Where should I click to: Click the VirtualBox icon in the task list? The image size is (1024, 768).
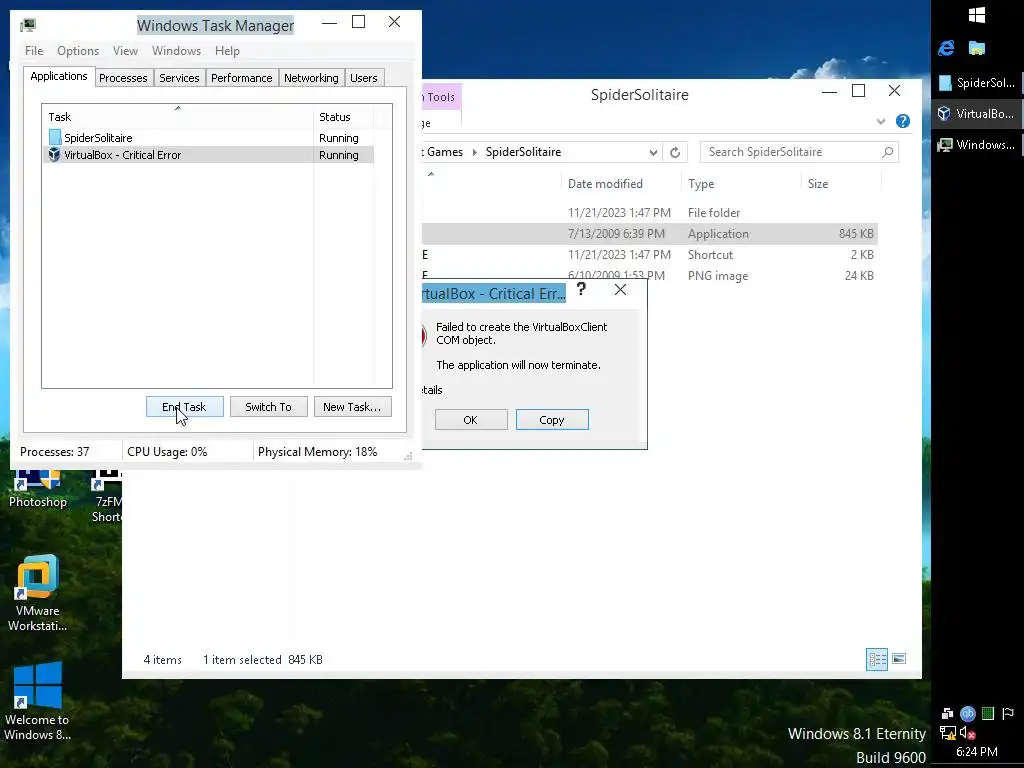coord(54,155)
